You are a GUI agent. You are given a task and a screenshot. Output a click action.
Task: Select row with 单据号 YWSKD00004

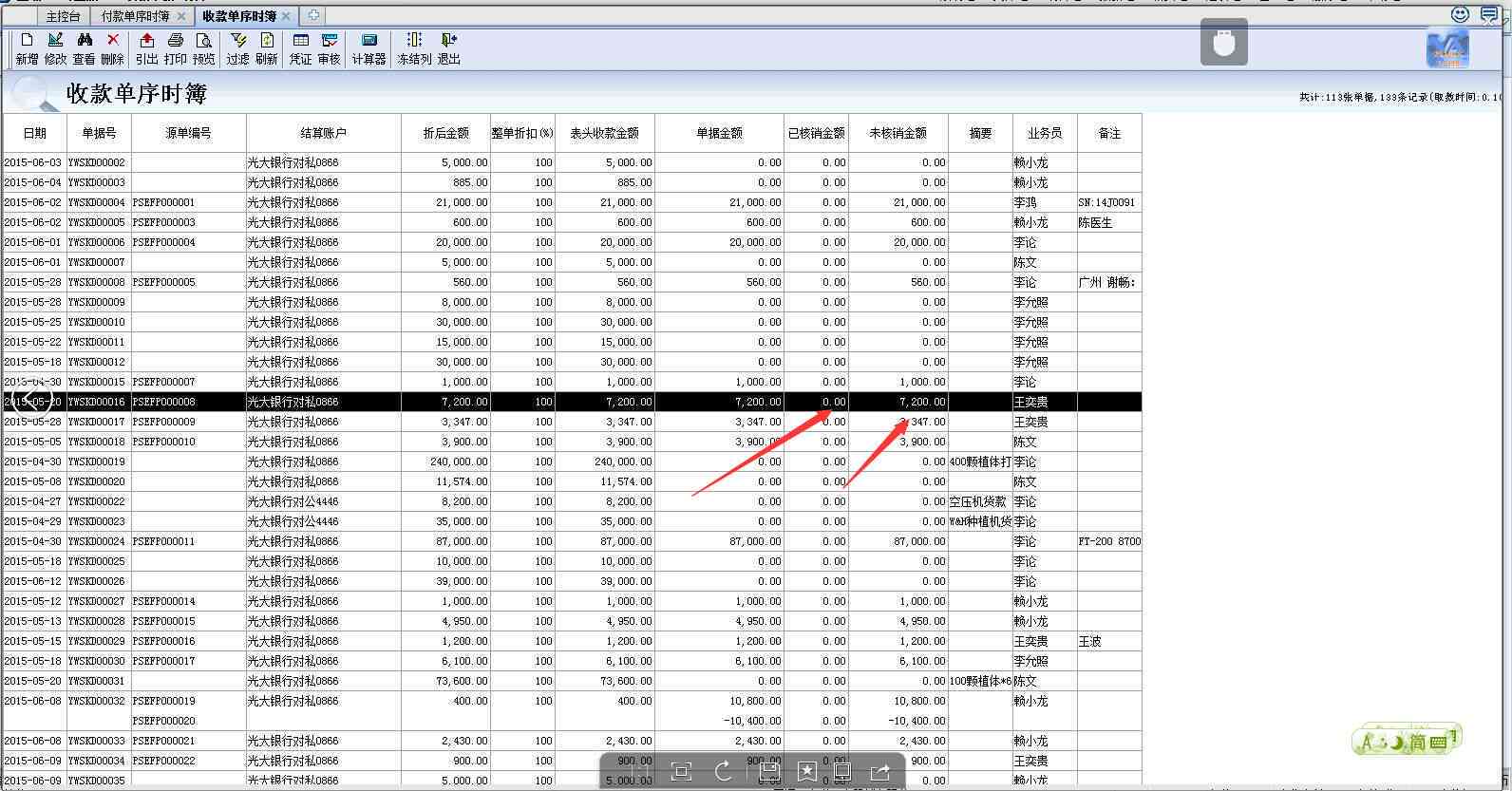572,202
